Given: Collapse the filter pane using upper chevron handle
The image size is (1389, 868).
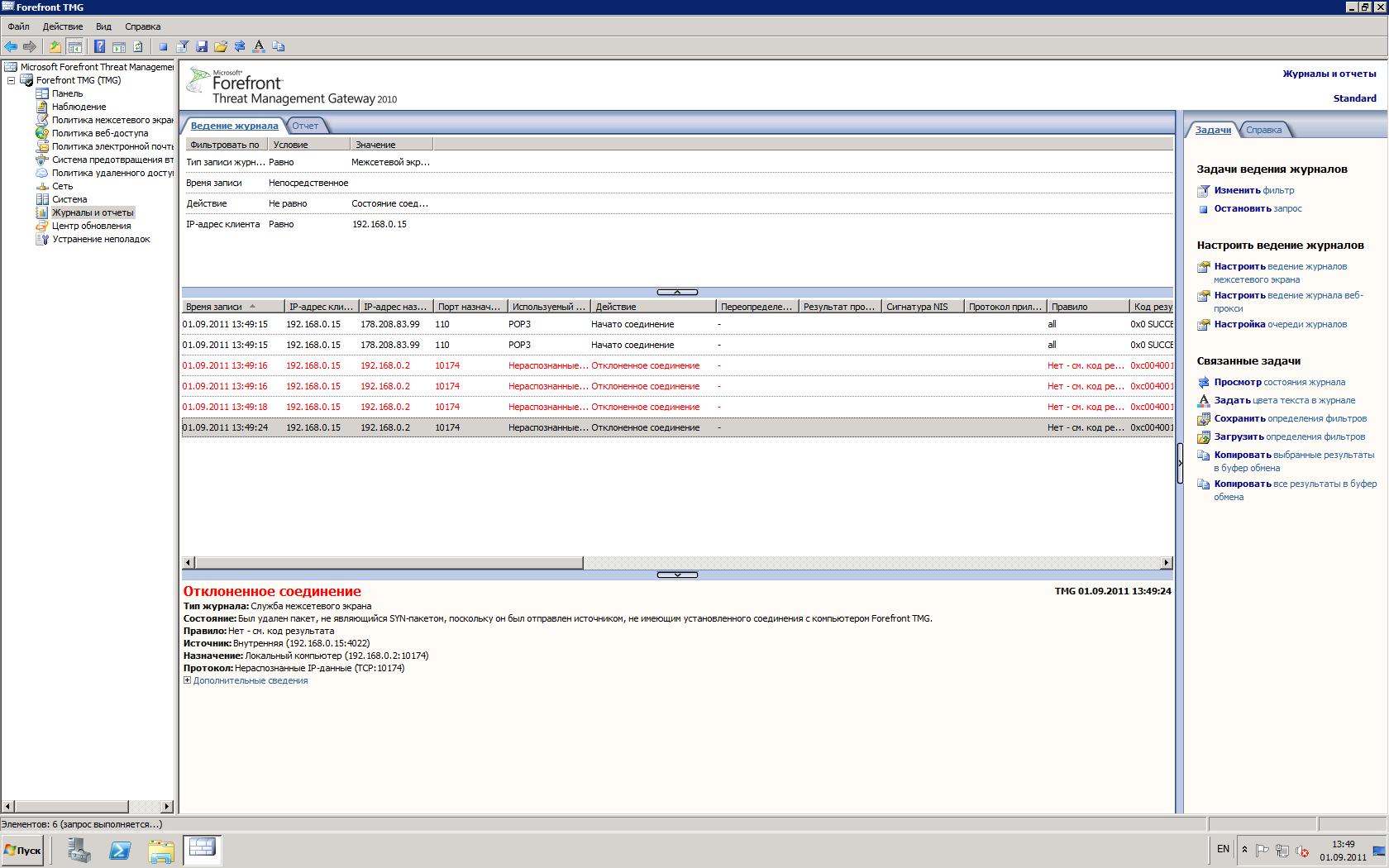Looking at the screenshot, I should click(x=677, y=292).
